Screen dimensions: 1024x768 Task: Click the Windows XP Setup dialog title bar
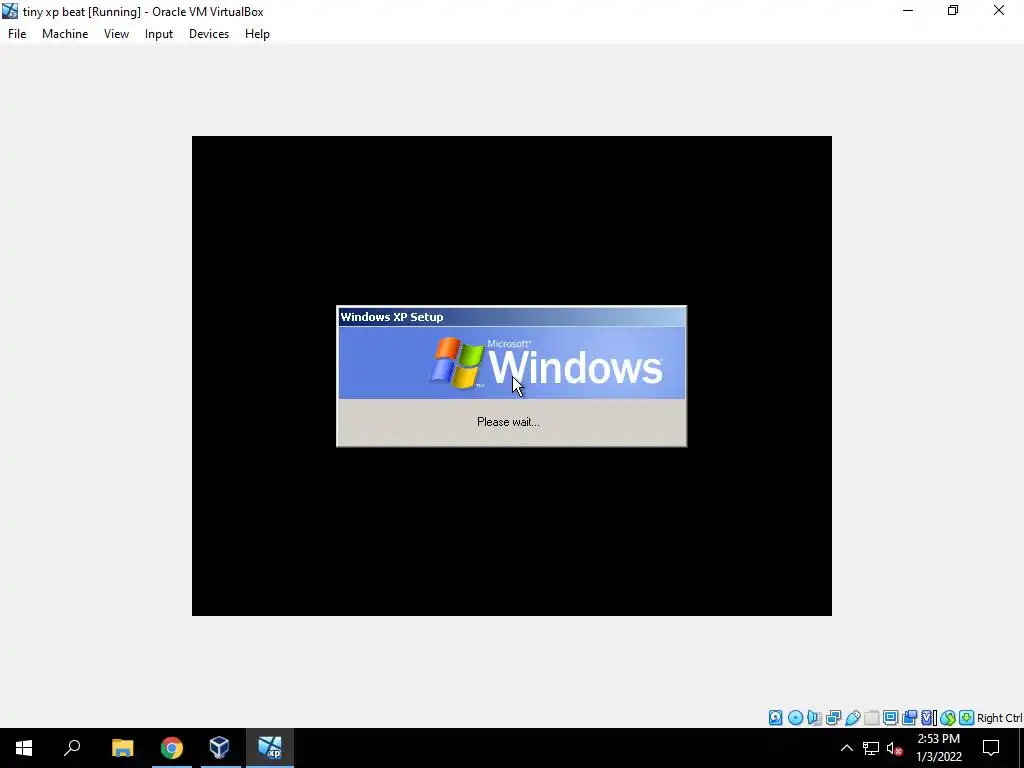coord(511,317)
